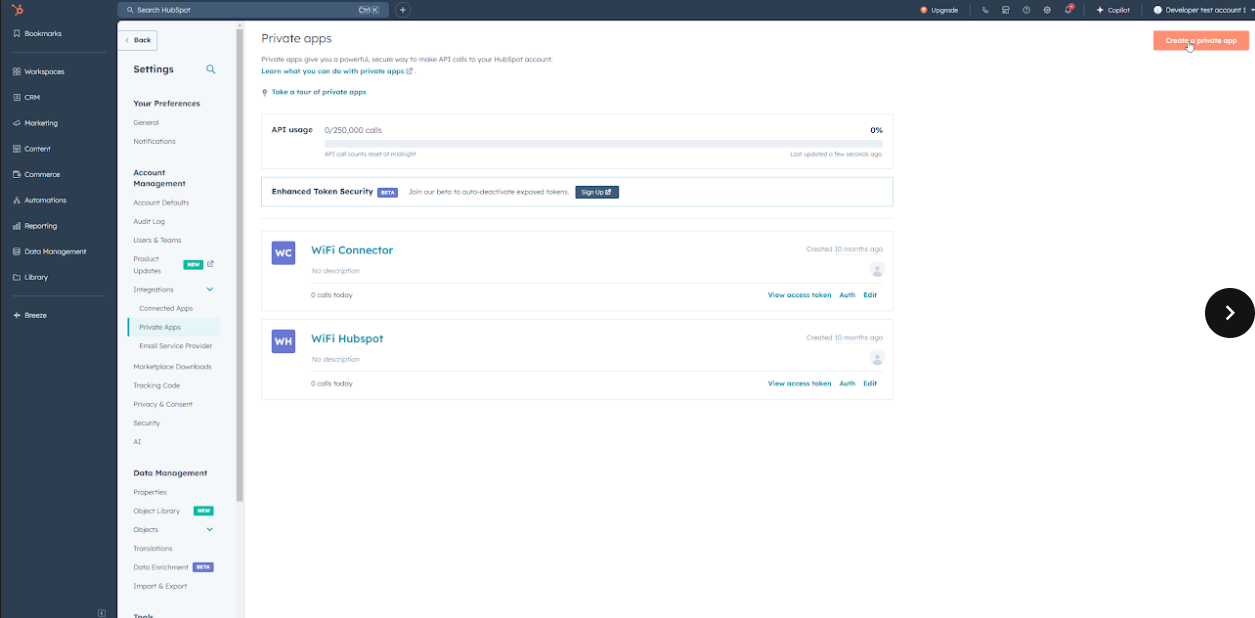Screen dimensions: 1255x618
Task: Open the Developer test account dropdown
Action: coord(1203,10)
